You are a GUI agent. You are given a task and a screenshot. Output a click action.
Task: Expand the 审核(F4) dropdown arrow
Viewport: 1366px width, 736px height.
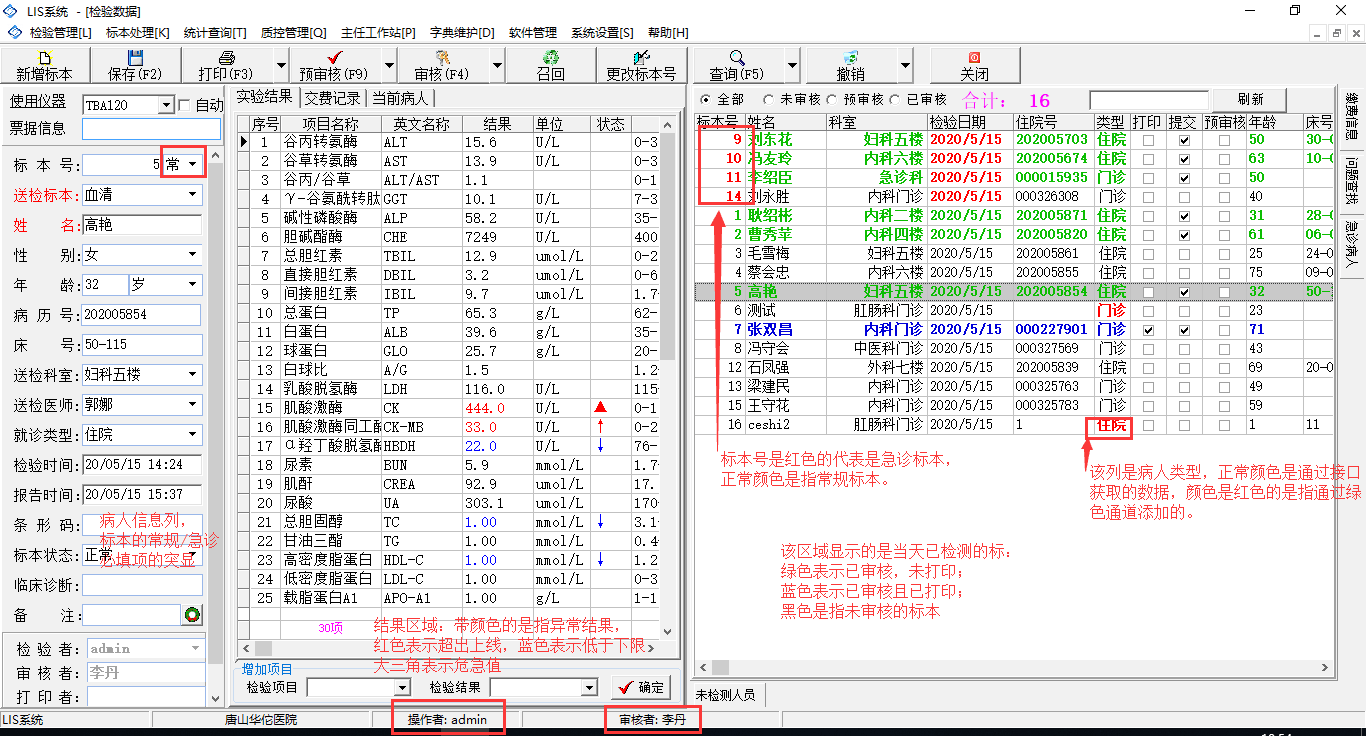pyautogui.click(x=497, y=65)
